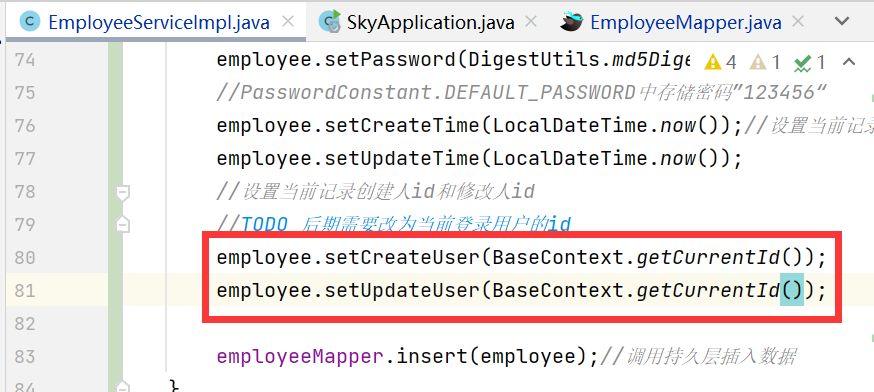Image resolution: width=874 pixels, height=392 pixels.
Task: Click the weak warning triangle indicator
Action: point(765,62)
